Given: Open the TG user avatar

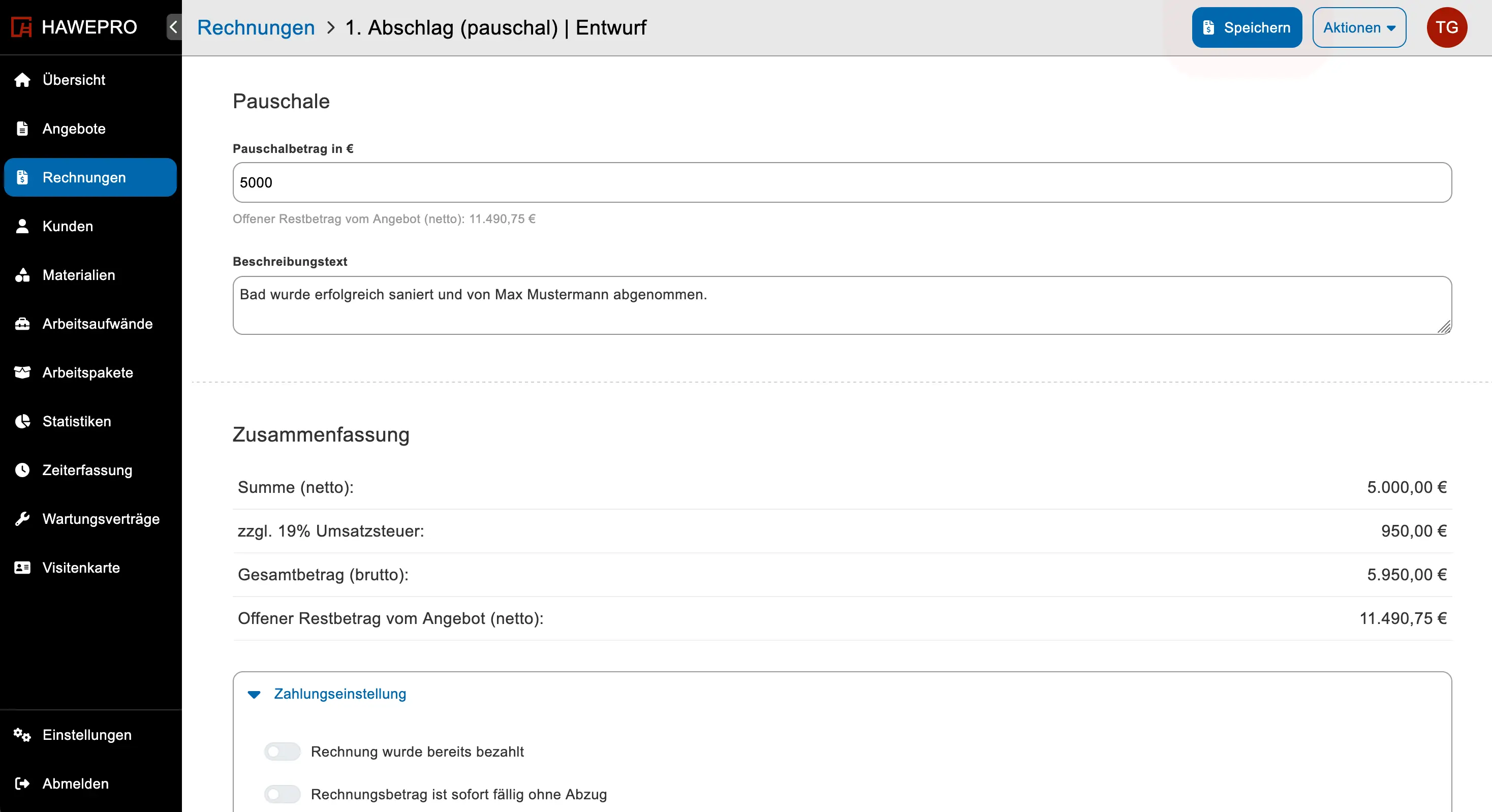Looking at the screenshot, I should tap(1446, 27).
